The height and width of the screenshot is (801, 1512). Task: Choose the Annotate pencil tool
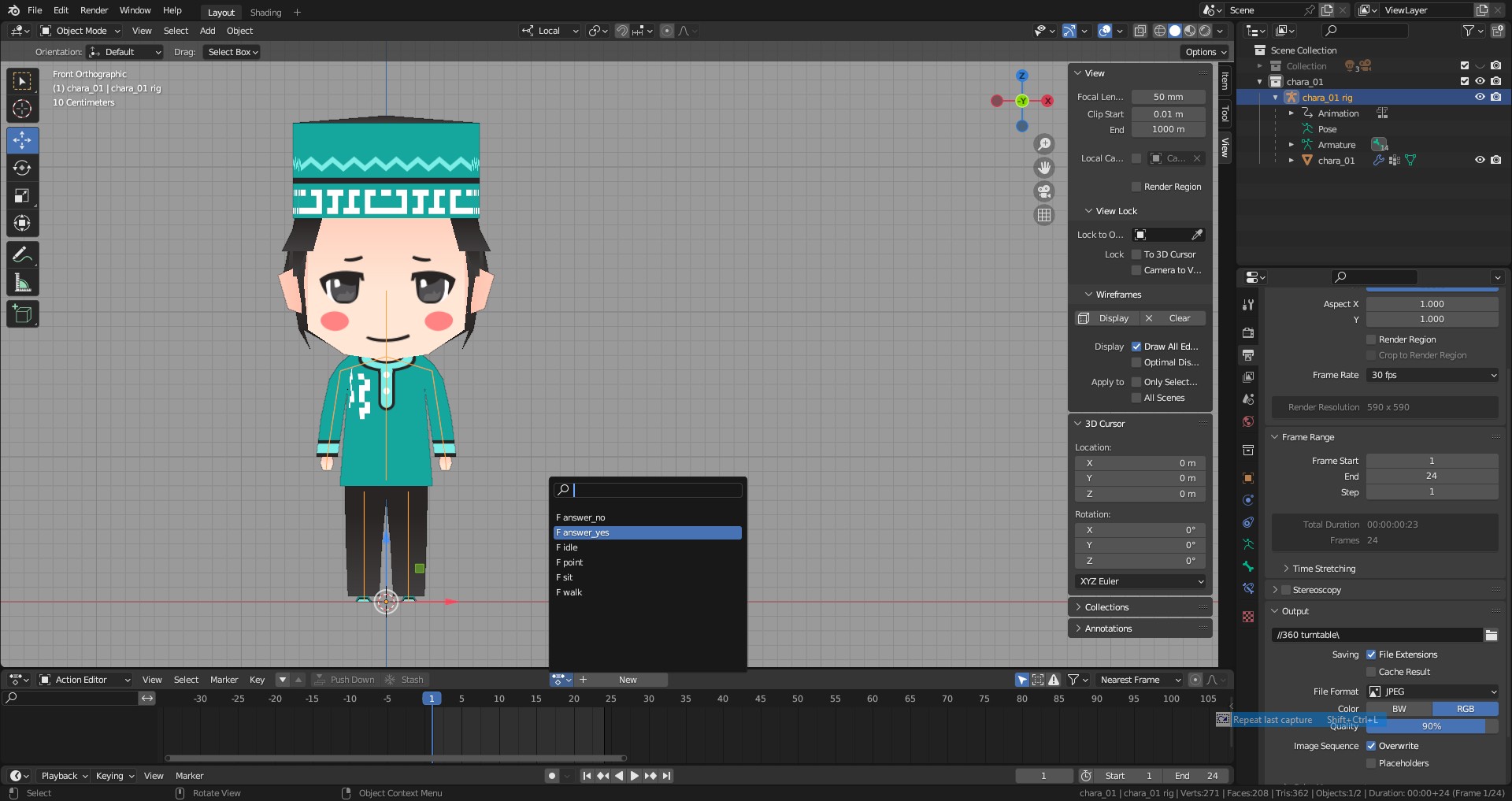point(22,255)
